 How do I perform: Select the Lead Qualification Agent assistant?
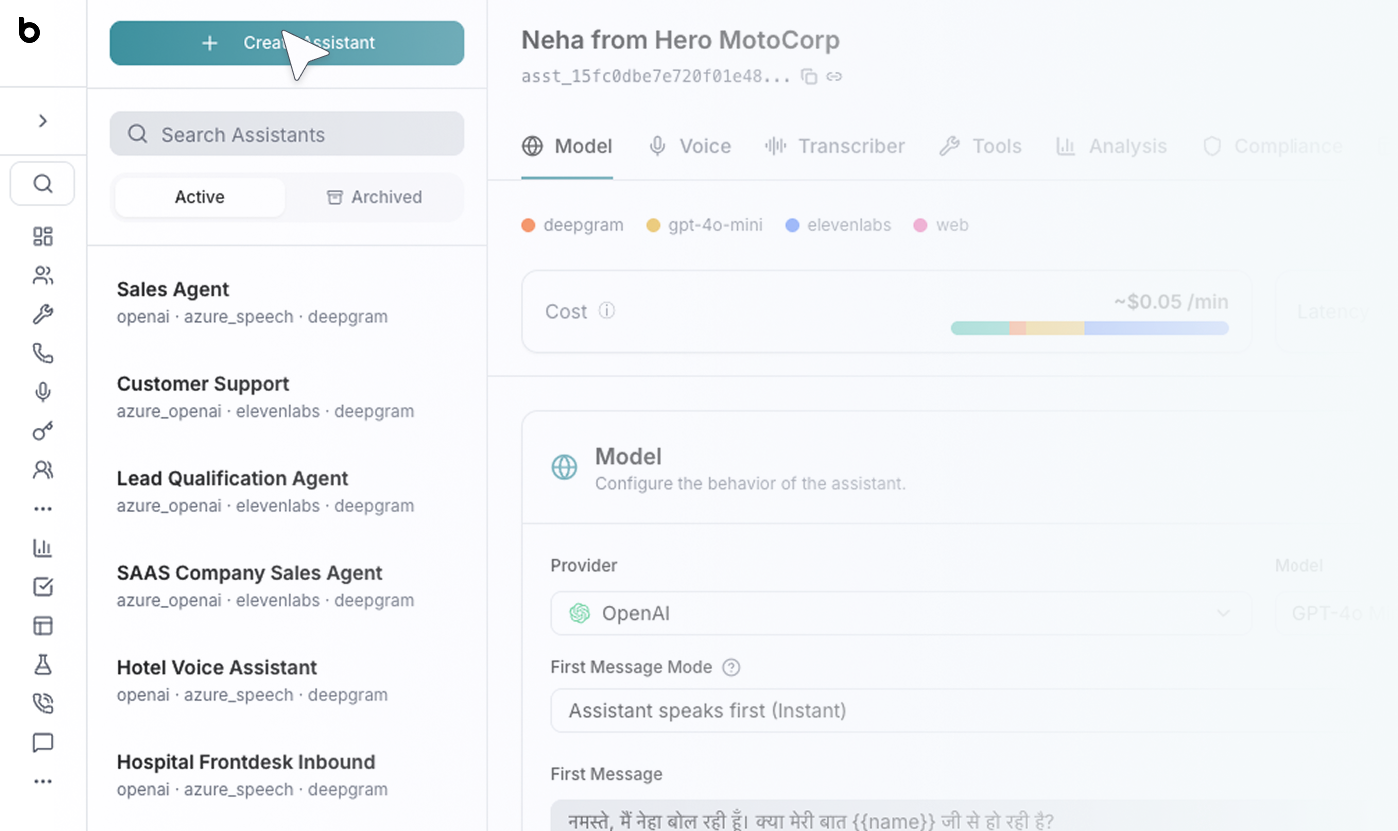pyautogui.click(x=287, y=491)
